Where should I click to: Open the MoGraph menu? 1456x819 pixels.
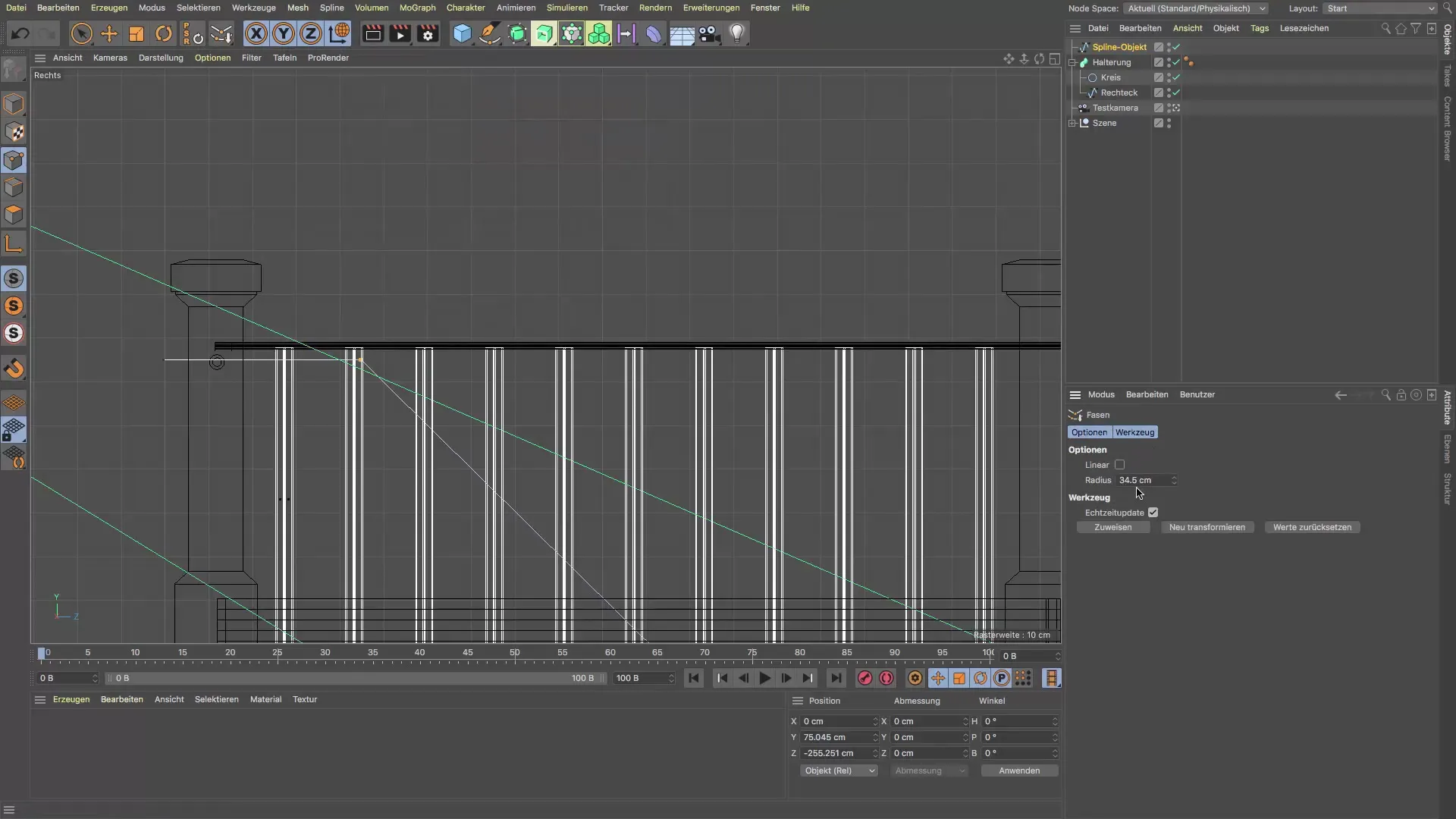pyautogui.click(x=417, y=8)
